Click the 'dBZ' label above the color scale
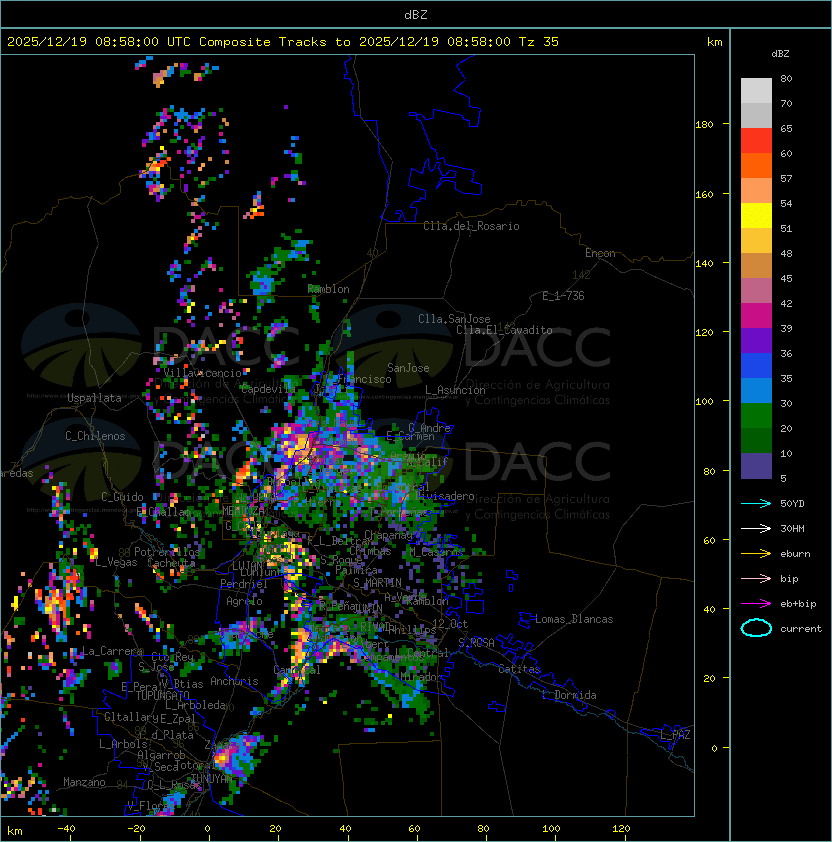This screenshot has height=842, width=832. [780, 54]
